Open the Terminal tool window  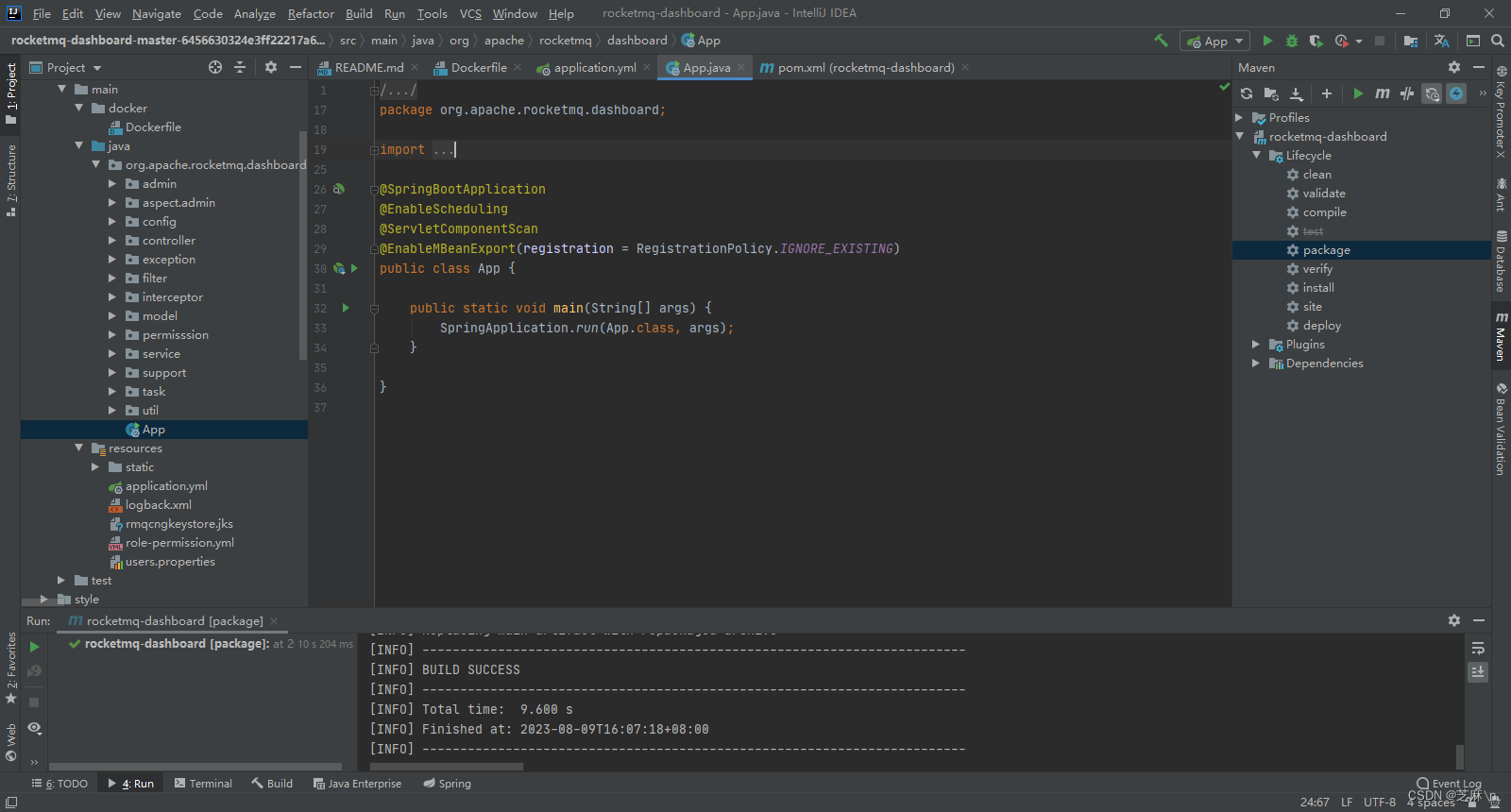click(x=203, y=783)
